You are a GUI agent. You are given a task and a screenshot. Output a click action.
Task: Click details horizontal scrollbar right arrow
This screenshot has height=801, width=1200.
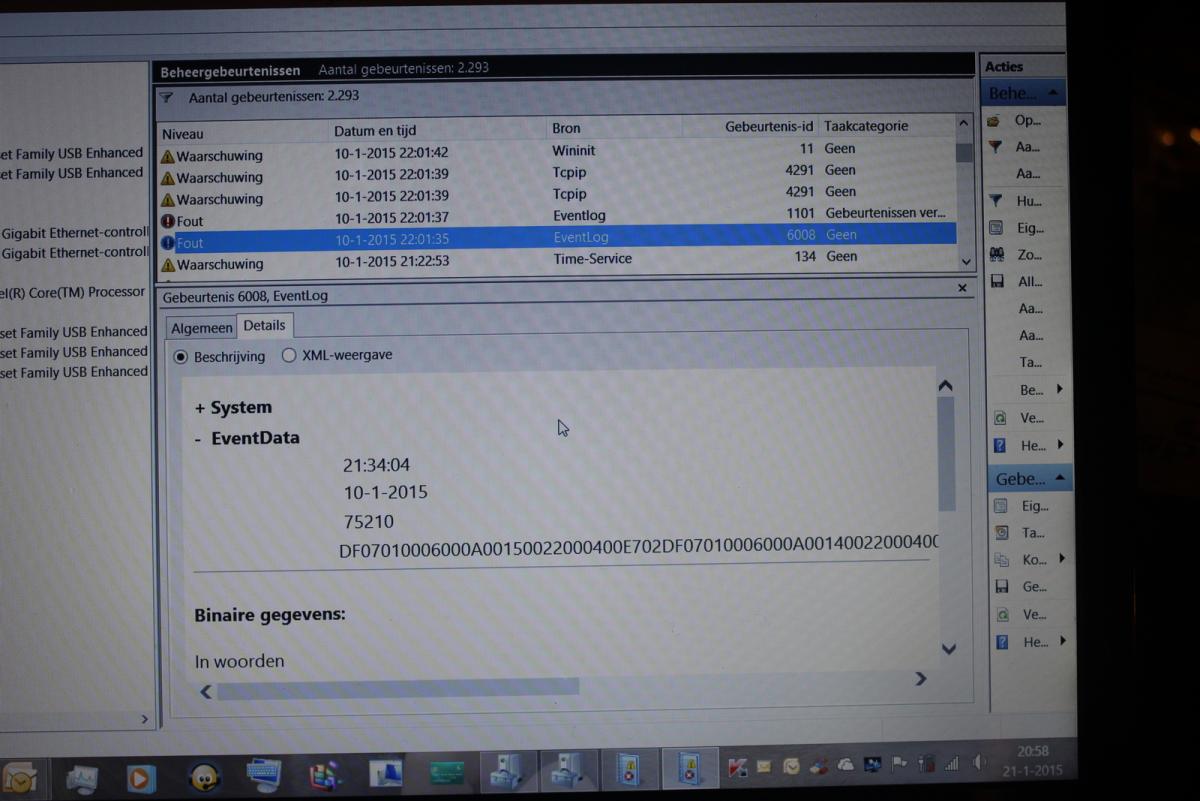(x=920, y=679)
